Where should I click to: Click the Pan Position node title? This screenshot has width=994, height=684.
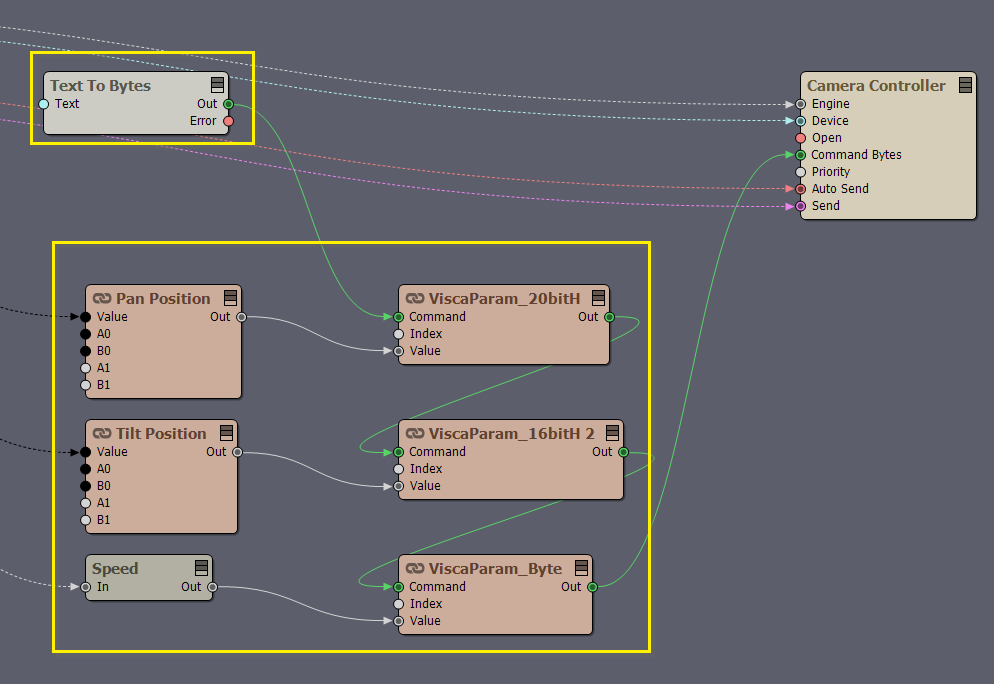coord(163,299)
